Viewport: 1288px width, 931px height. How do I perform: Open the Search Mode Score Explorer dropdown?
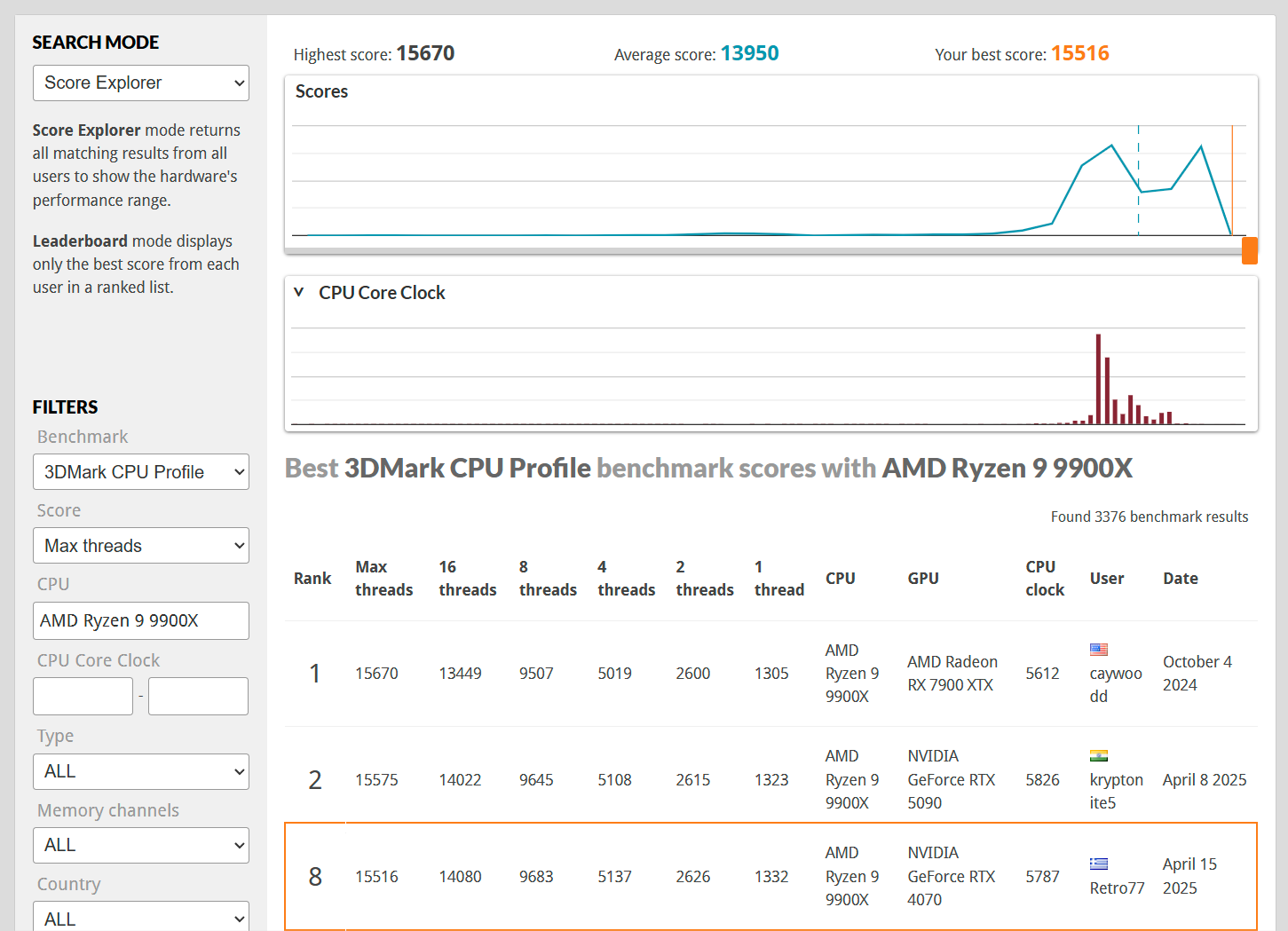pyautogui.click(x=141, y=83)
